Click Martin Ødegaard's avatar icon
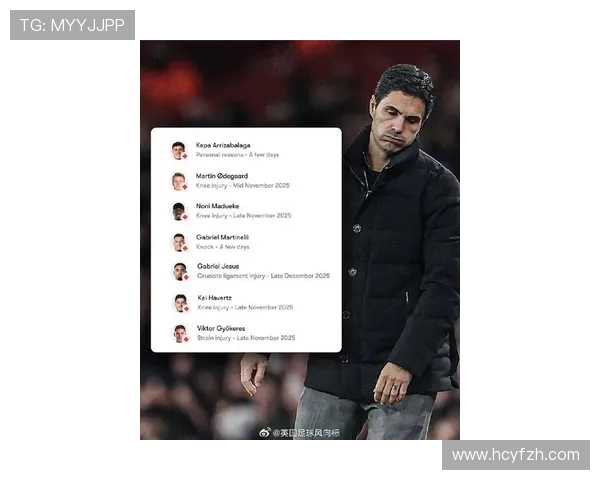The width and height of the screenshot is (600, 480). coord(179,181)
